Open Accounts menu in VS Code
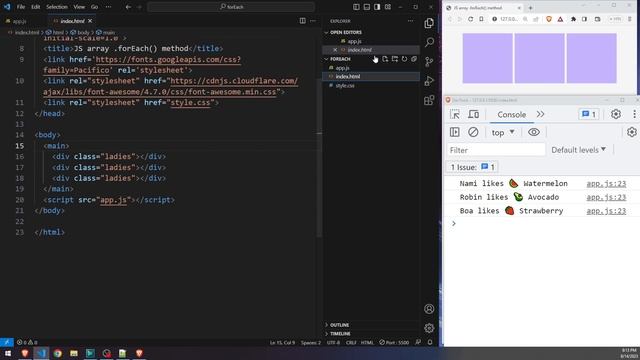This screenshot has height=360, width=640. [429, 309]
